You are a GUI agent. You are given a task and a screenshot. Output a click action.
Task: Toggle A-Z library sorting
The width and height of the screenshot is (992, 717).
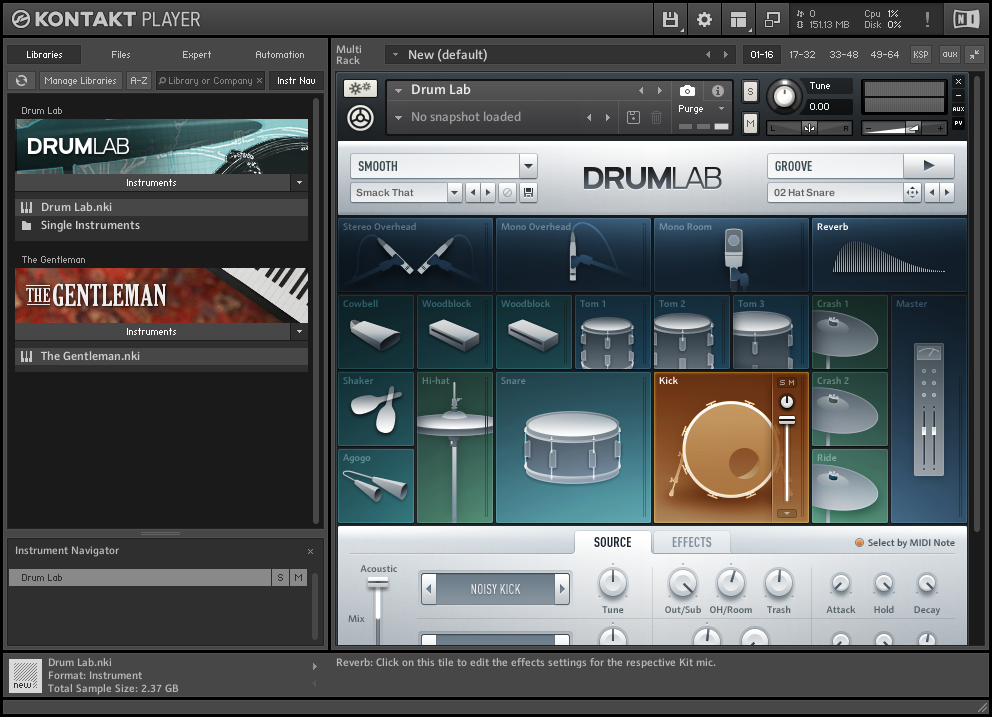(x=139, y=80)
